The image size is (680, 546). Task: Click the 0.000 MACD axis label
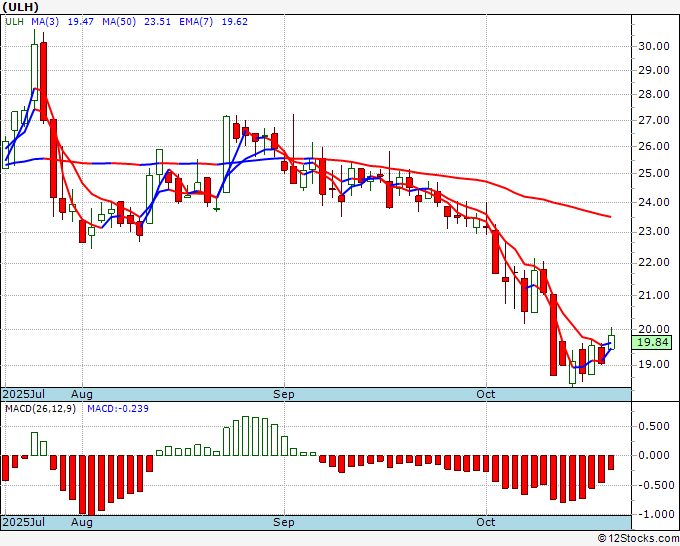[654, 455]
